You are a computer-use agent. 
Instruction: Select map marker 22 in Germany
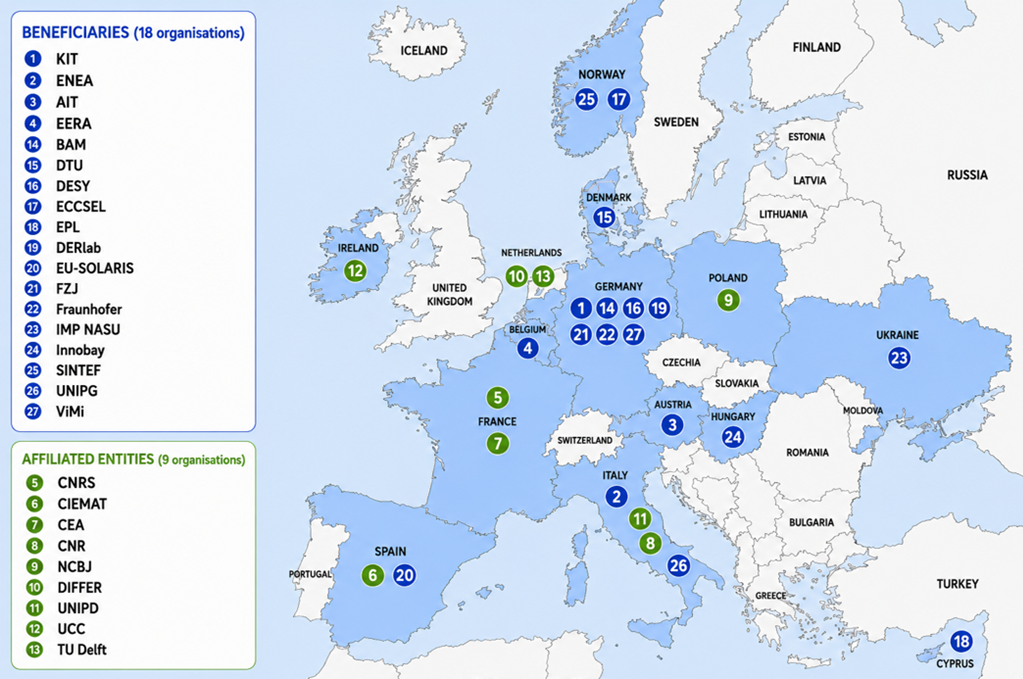point(607,335)
